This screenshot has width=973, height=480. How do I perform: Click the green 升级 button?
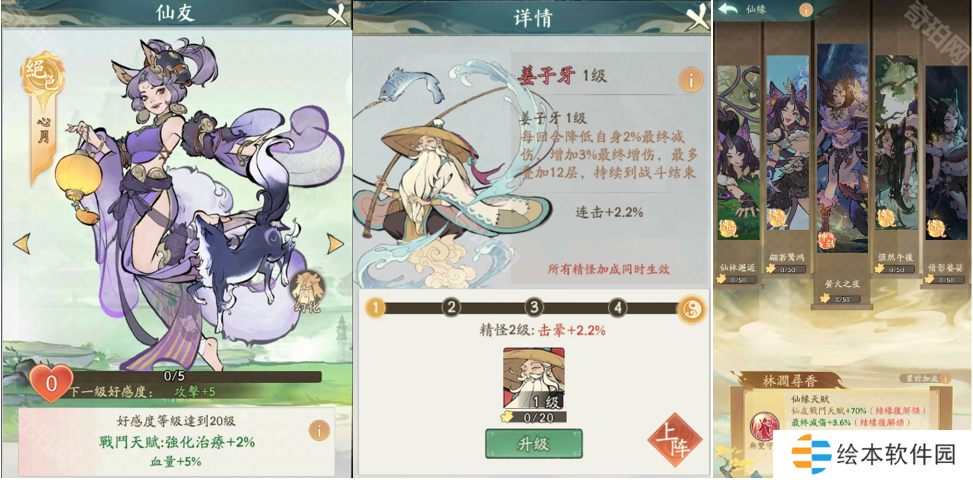[x=534, y=445]
